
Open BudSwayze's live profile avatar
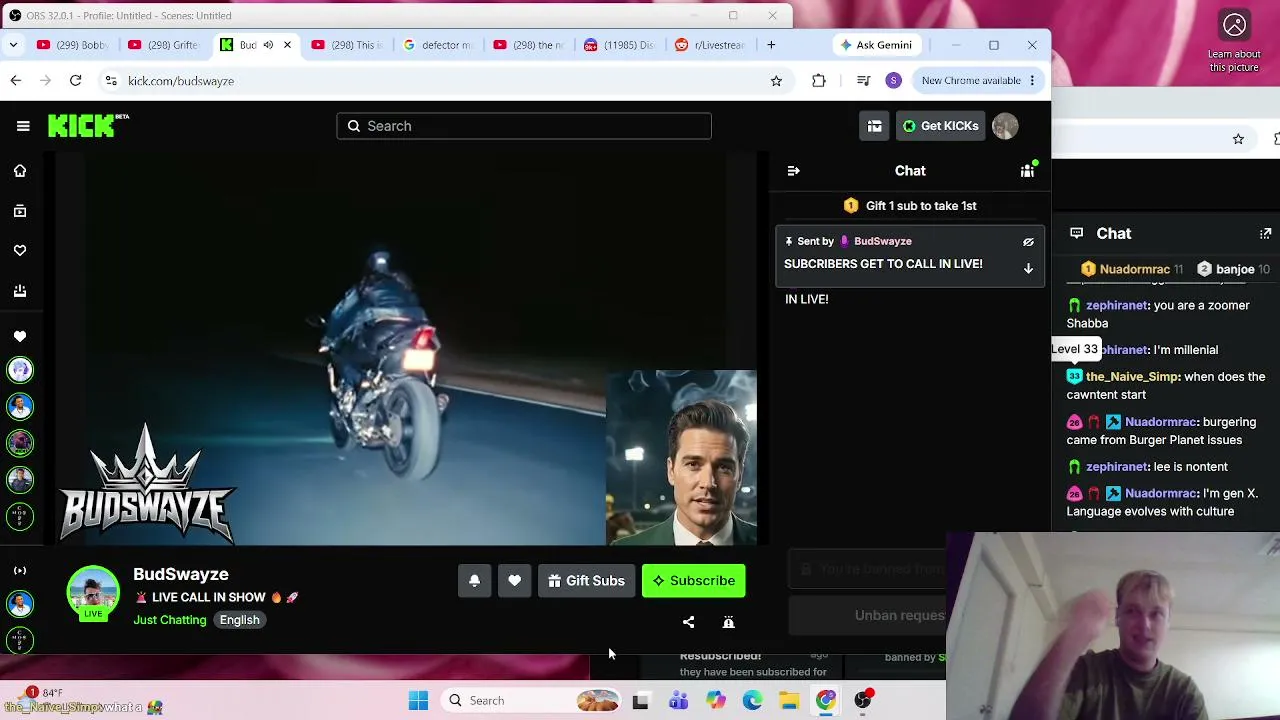[x=93, y=592]
